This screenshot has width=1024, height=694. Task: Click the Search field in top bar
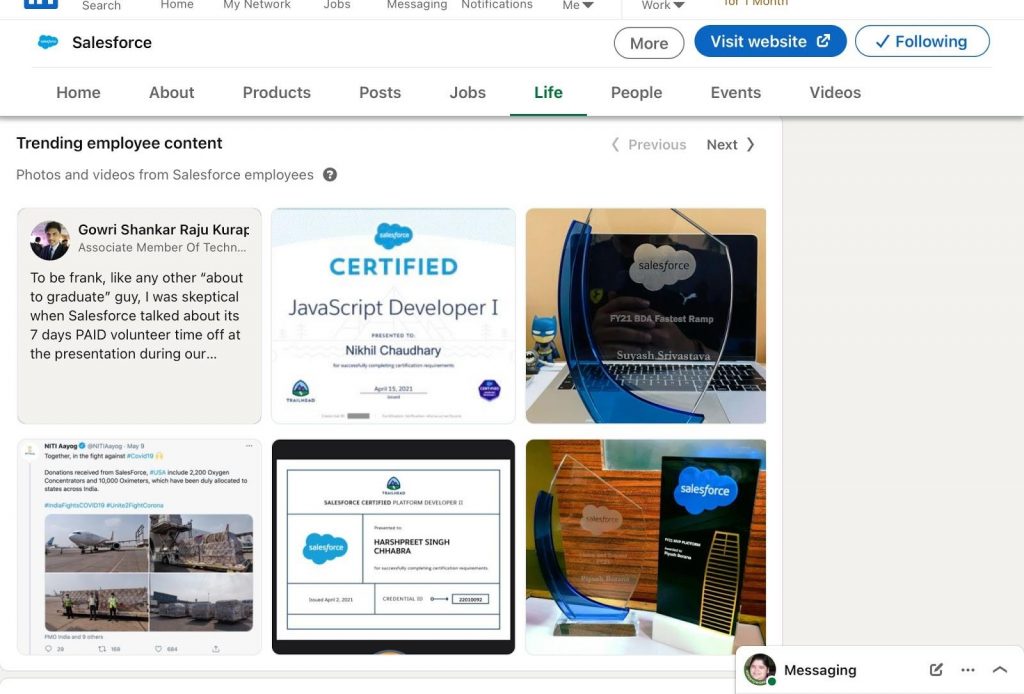[101, 6]
